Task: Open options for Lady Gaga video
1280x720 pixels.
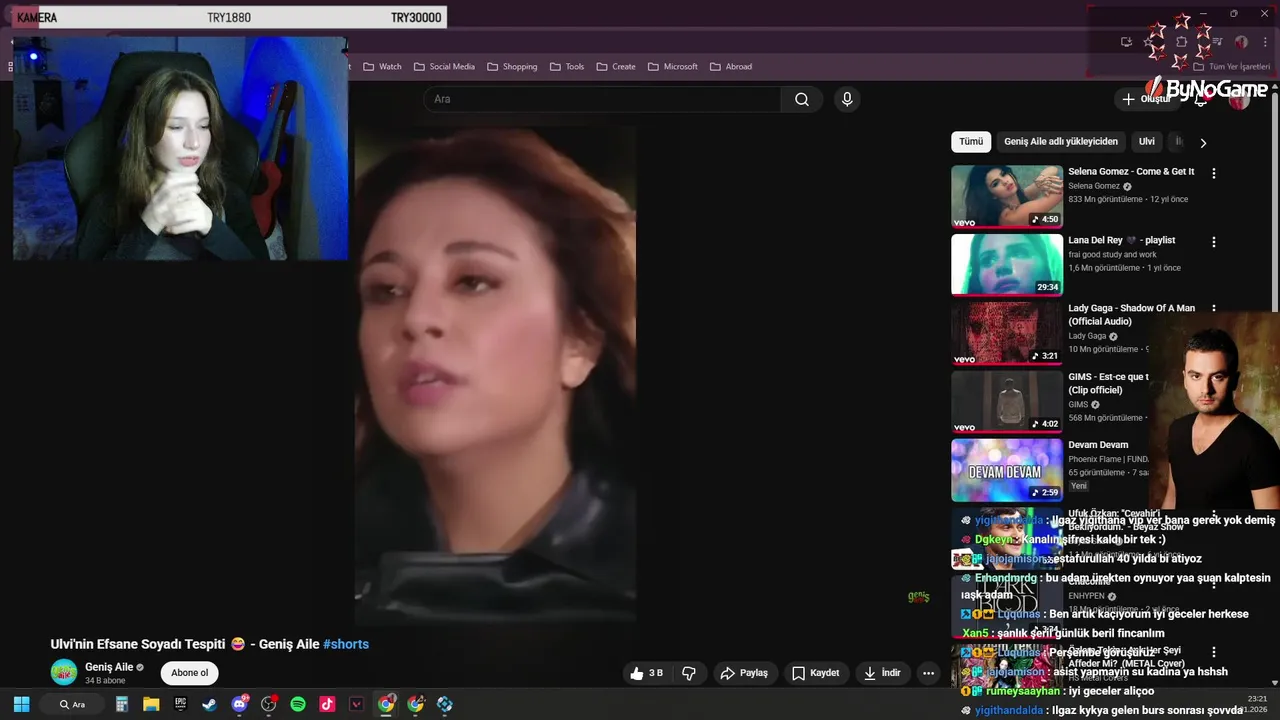Action: [x=1214, y=310]
